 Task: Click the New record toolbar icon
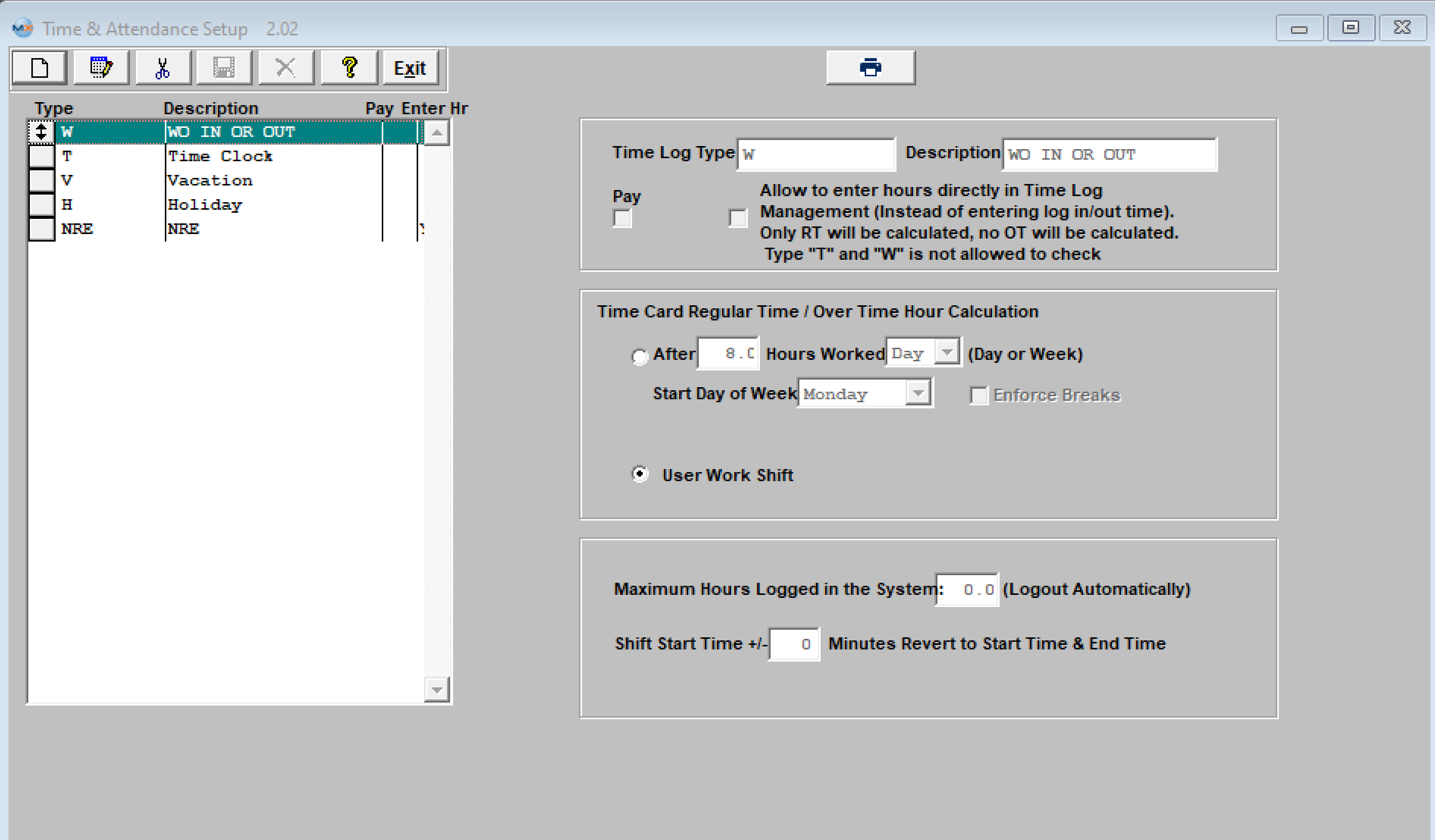pos(39,68)
